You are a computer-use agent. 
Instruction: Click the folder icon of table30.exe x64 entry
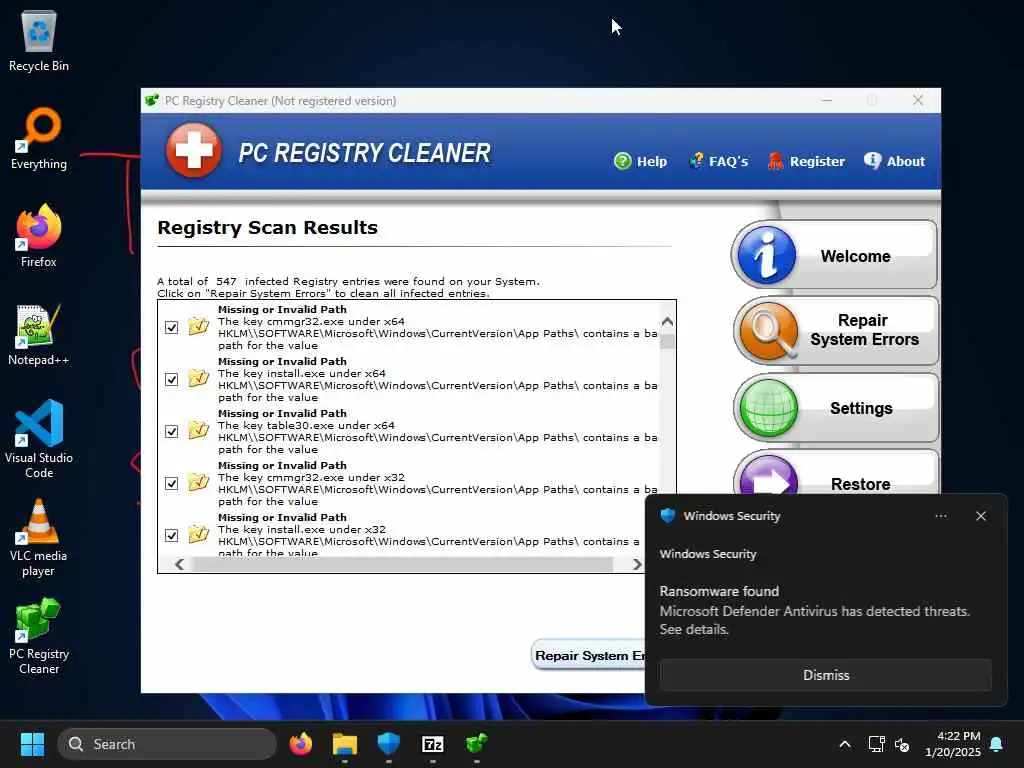tap(199, 430)
